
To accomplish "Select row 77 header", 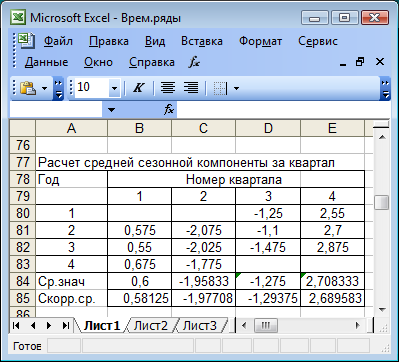I will [x=23, y=162].
